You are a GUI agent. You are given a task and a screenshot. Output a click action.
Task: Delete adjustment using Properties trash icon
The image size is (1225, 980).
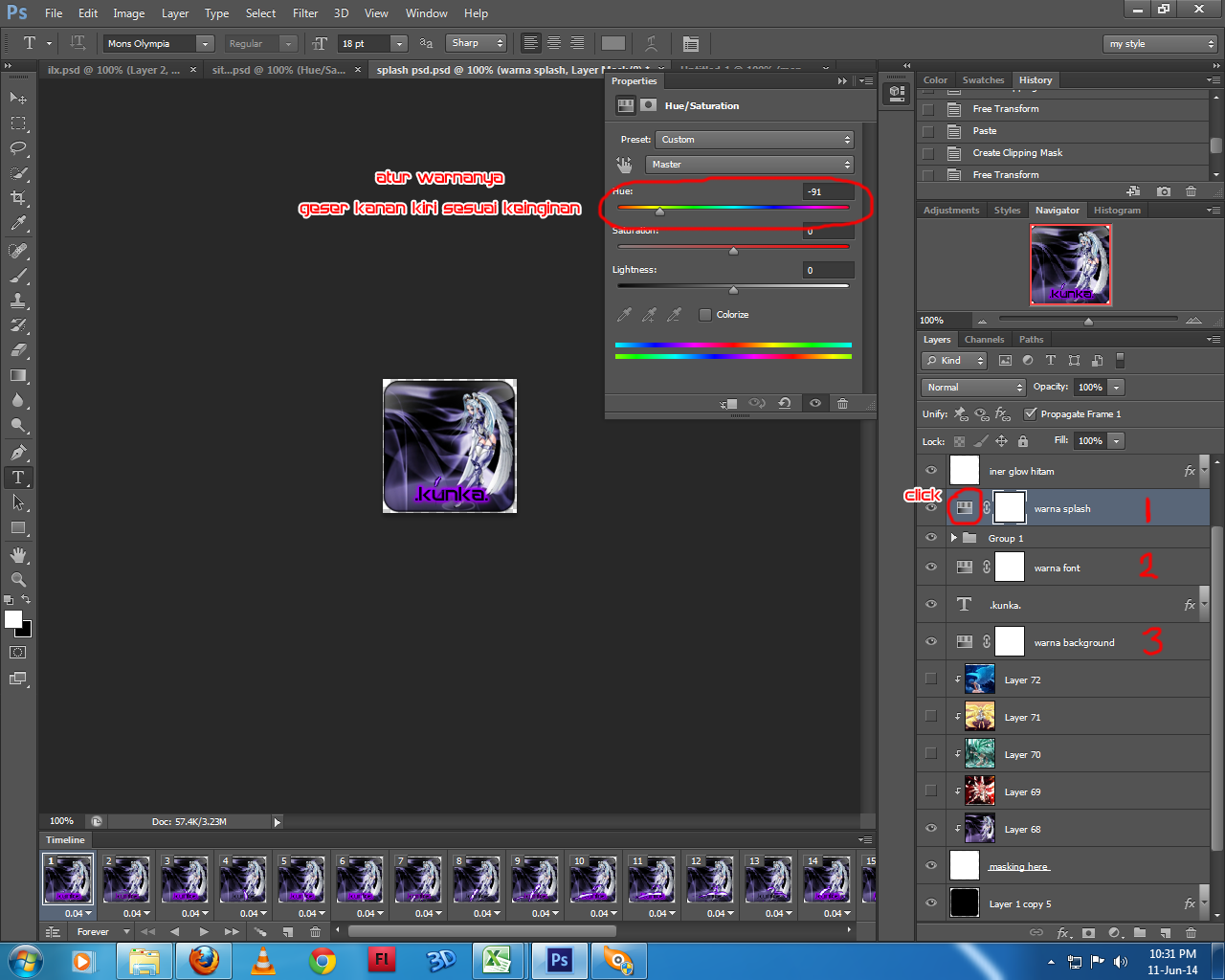(842, 403)
